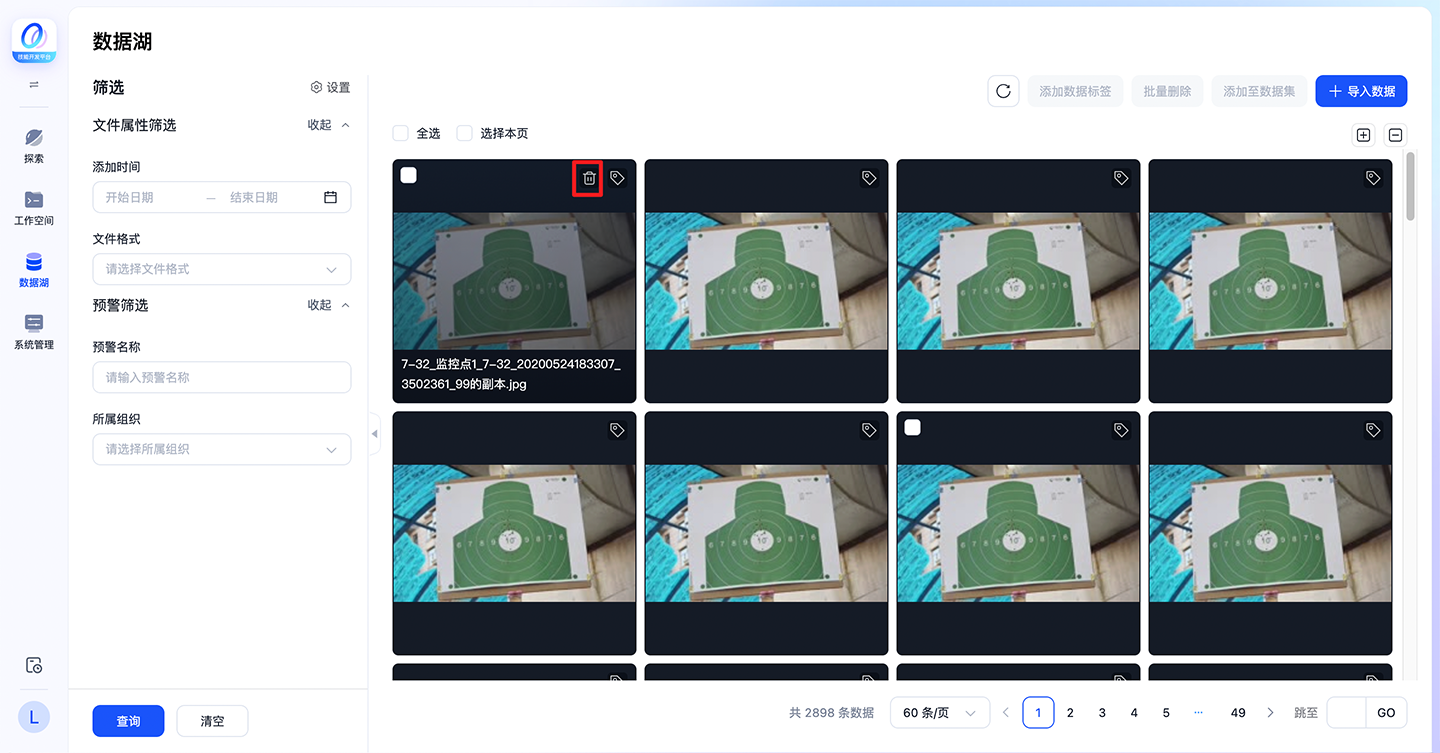Go to page 2 in the pagination
The width and height of the screenshot is (1440, 753).
pyautogui.click(x=1070, y=713)
